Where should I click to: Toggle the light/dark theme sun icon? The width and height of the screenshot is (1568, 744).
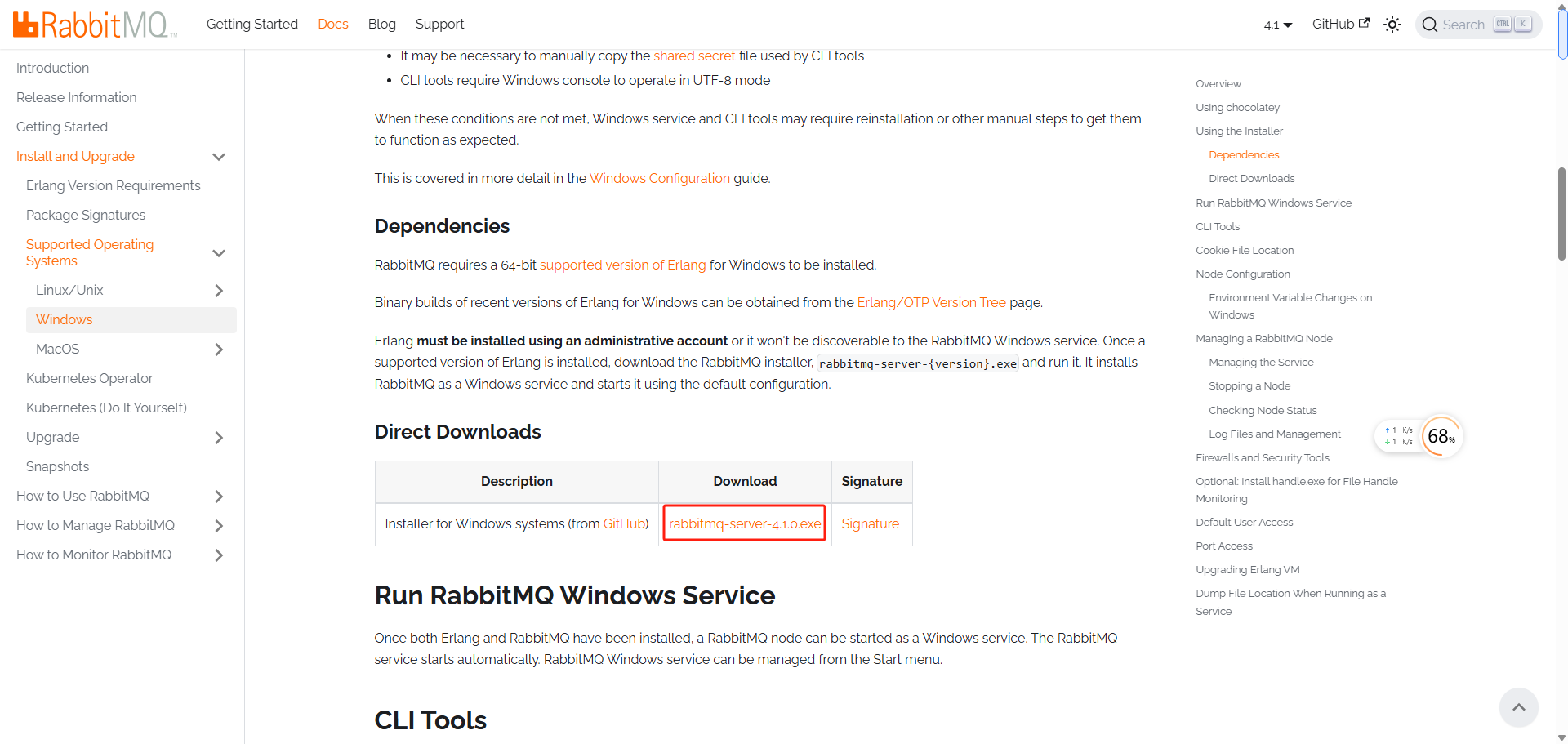(1392, 25)
